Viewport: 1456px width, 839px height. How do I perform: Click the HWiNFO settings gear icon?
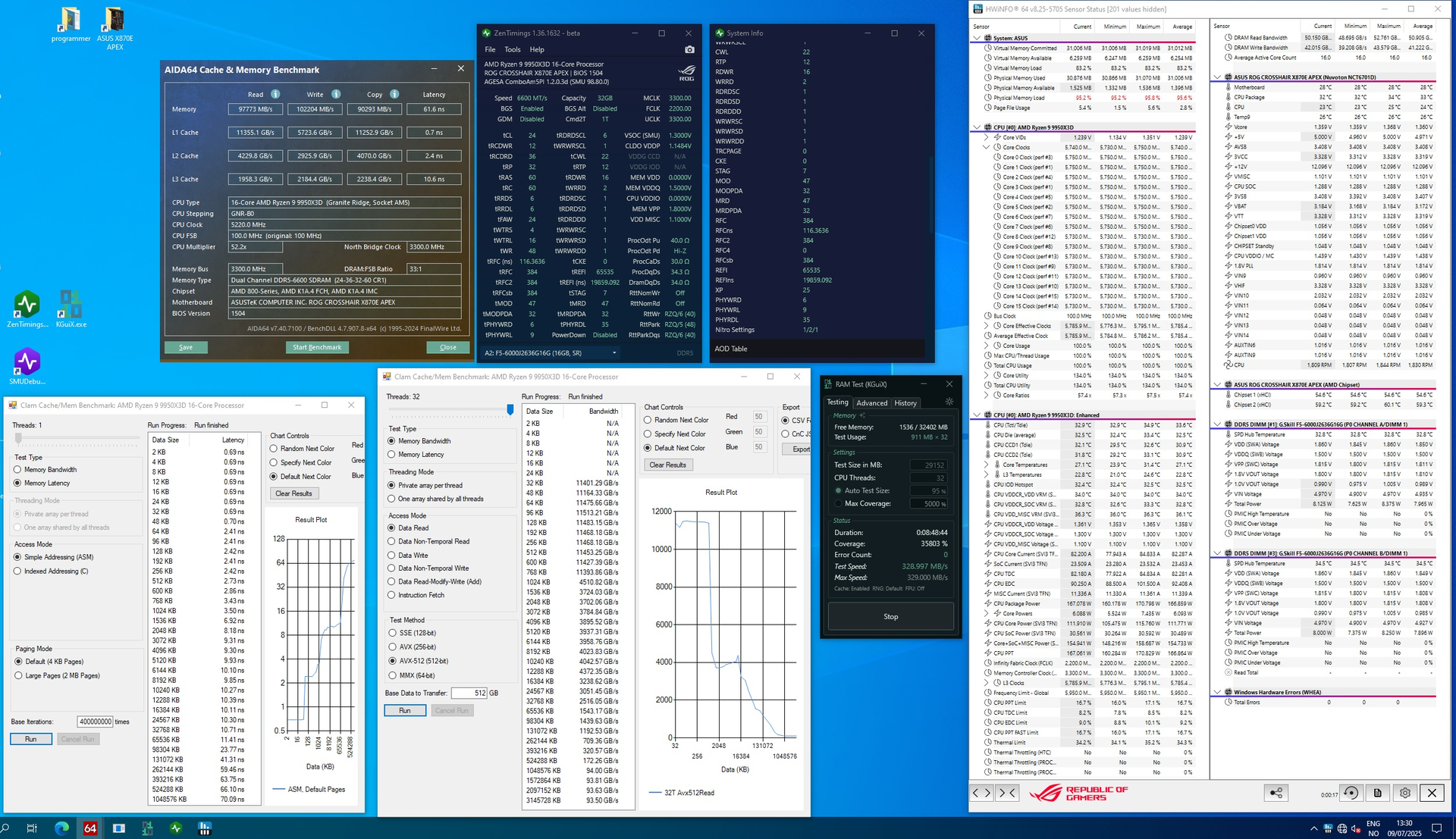pos(1404,793)
